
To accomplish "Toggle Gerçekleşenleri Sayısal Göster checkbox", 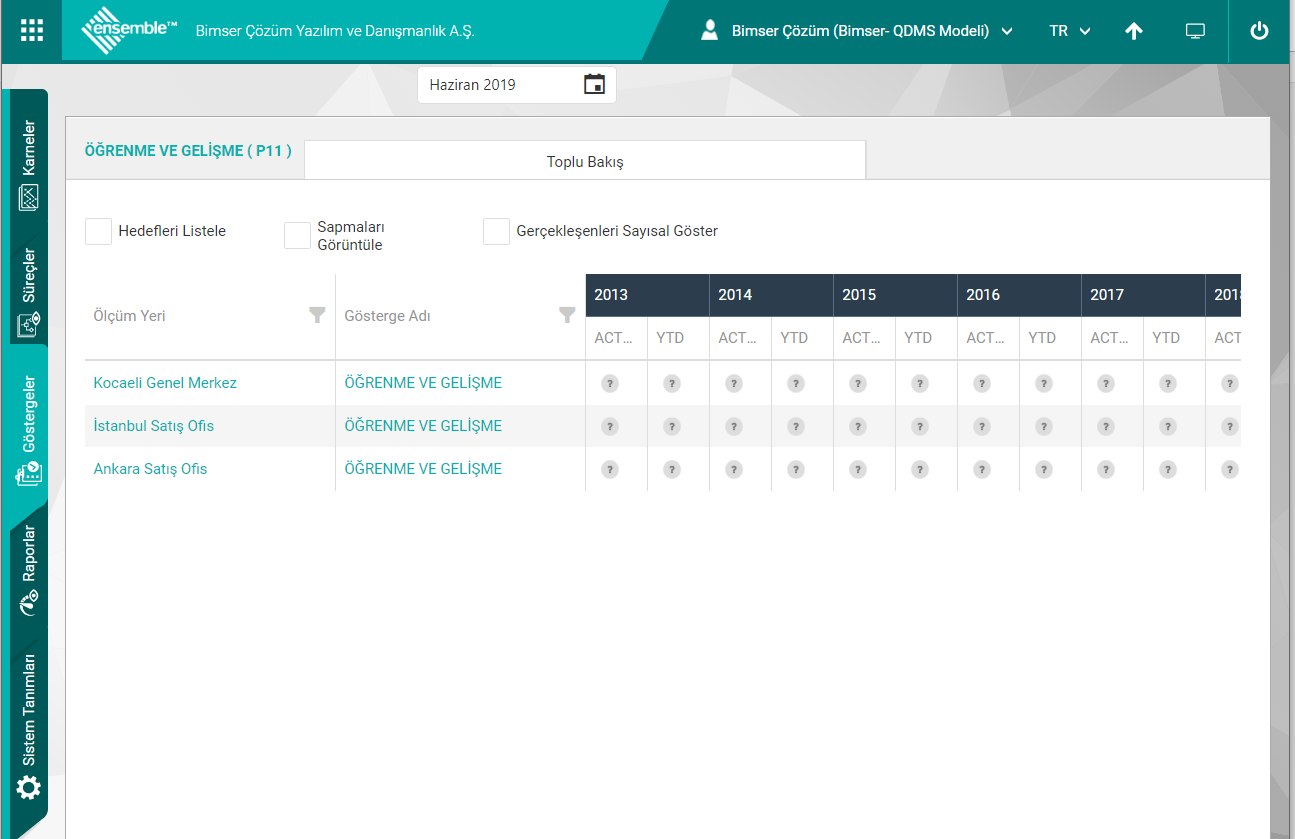I will click(496, 231).
